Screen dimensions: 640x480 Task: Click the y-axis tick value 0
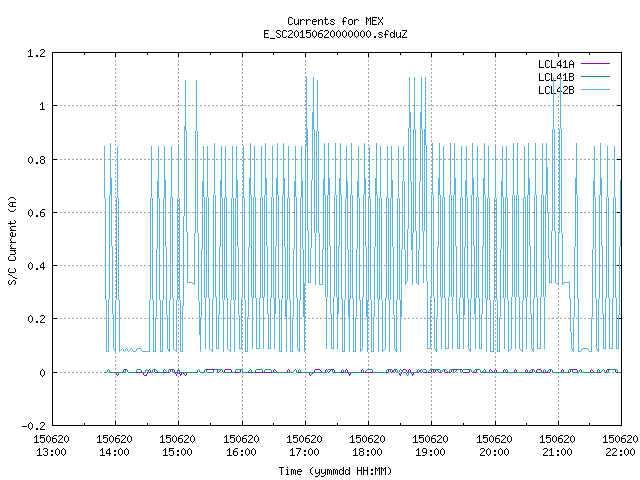click(x=42, y=373)
